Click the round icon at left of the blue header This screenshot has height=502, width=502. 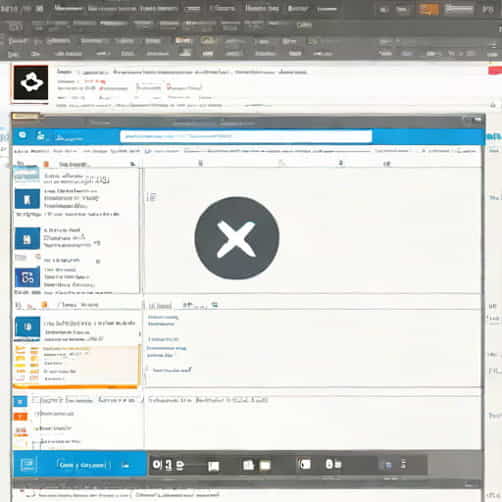click(x=22, y=135)
